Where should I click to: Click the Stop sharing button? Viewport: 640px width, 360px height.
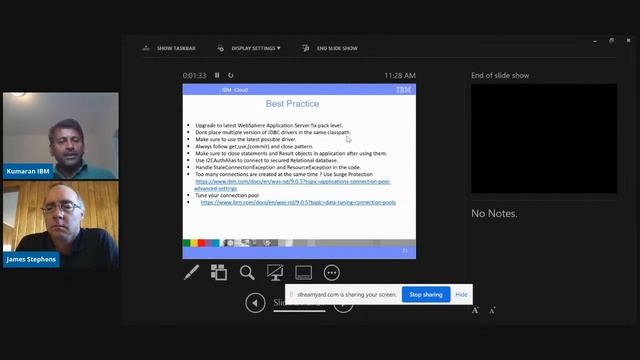(x=426, y=294)
